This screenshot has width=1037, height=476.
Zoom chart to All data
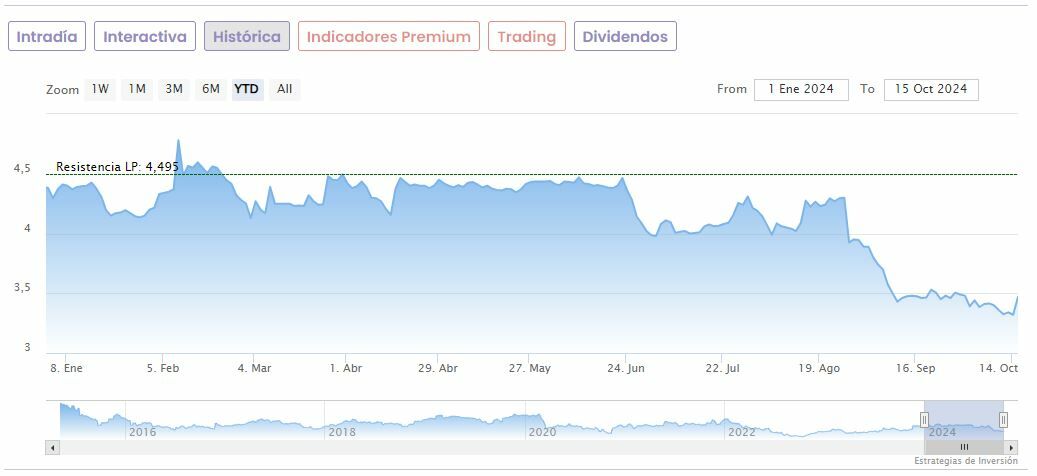coord(285,89)
